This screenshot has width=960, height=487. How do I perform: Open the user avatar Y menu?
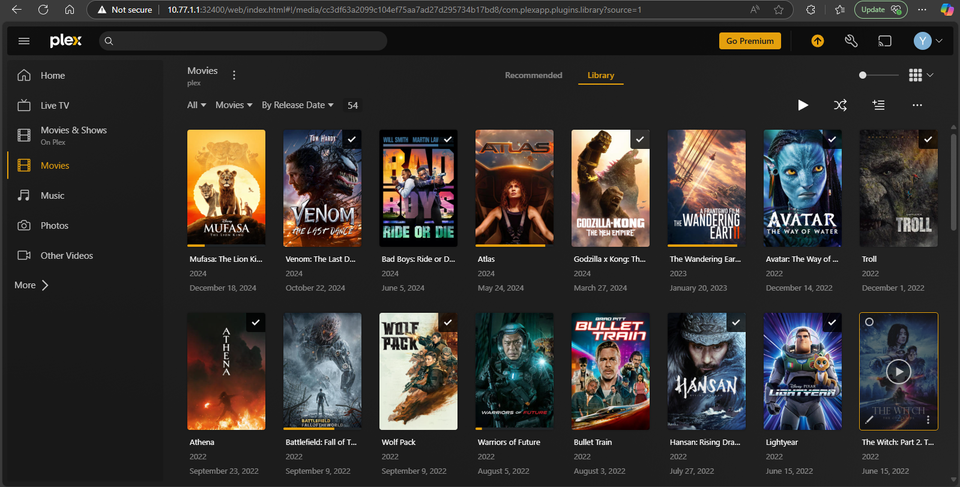(x=928, y=41)
